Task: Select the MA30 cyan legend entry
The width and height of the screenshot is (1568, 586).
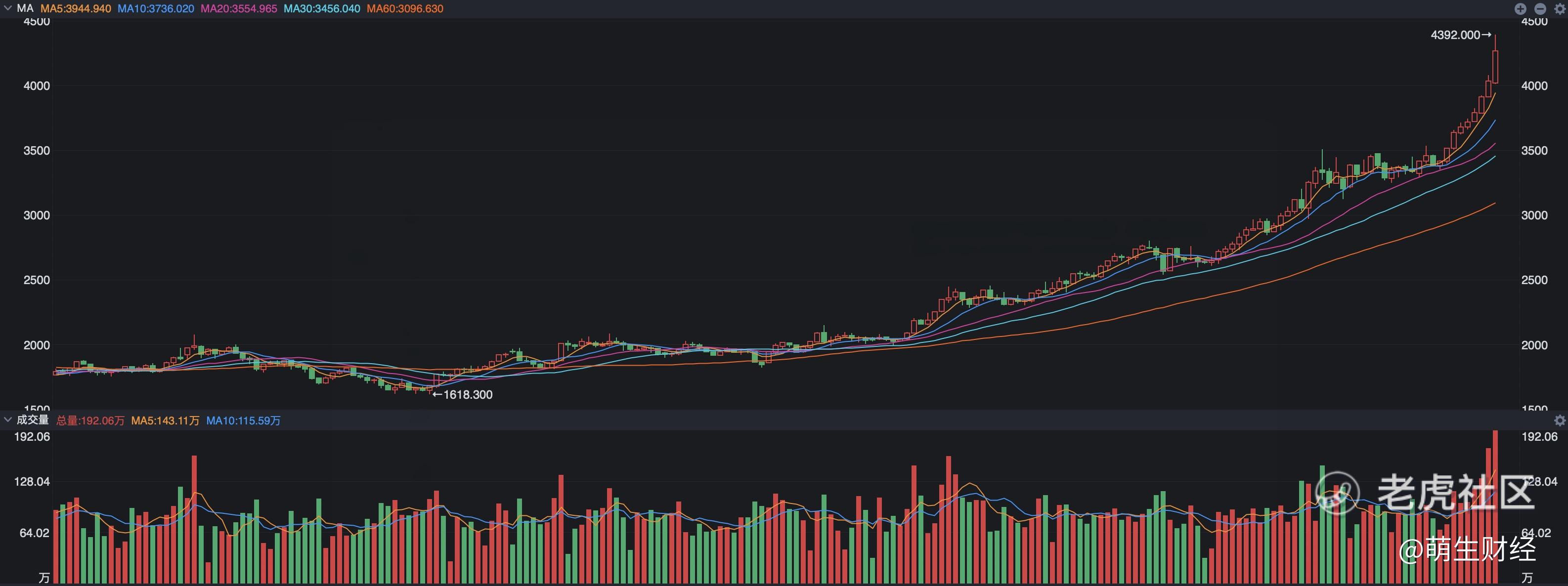Action: click(322, 8)
